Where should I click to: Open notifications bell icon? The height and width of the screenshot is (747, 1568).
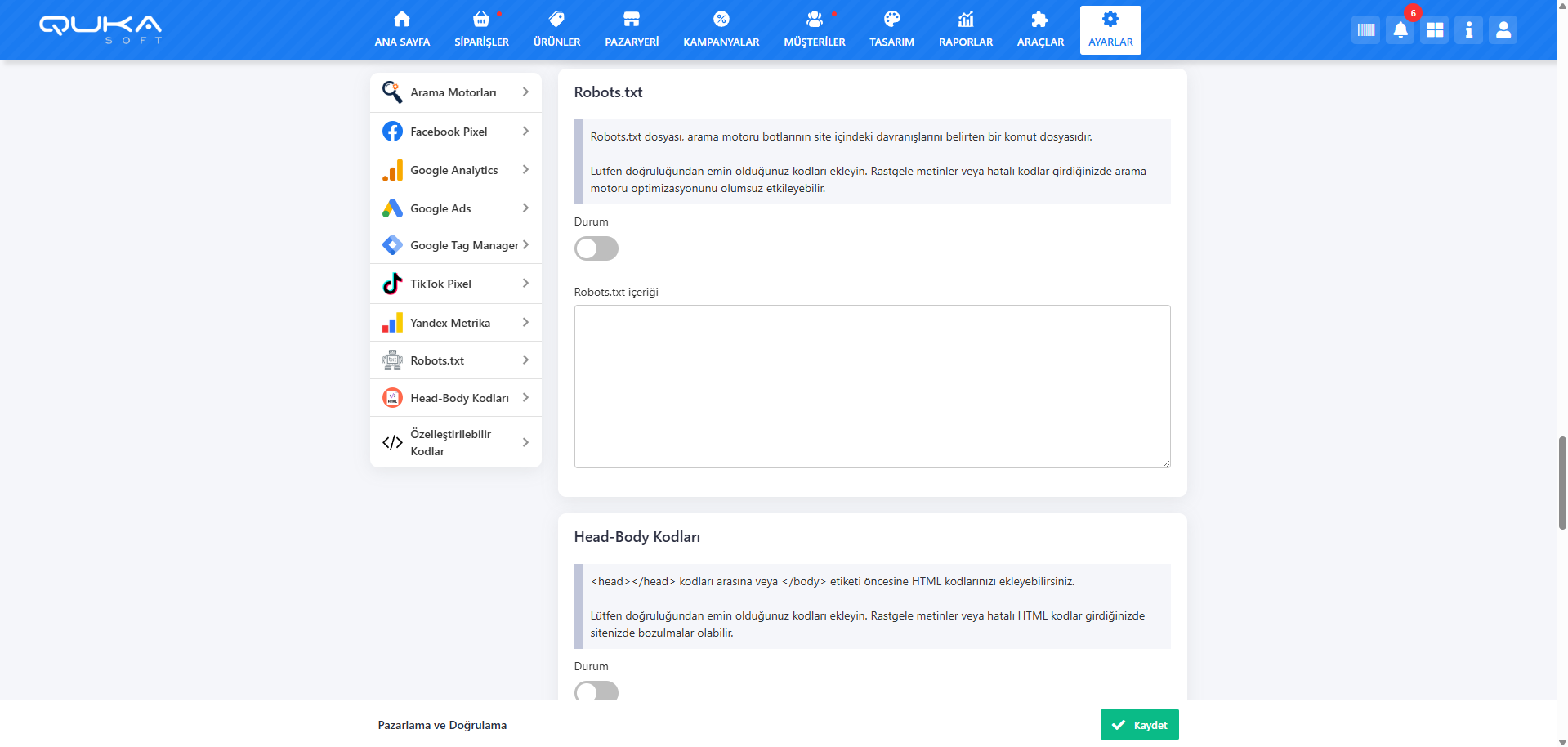coord(1400,30)
